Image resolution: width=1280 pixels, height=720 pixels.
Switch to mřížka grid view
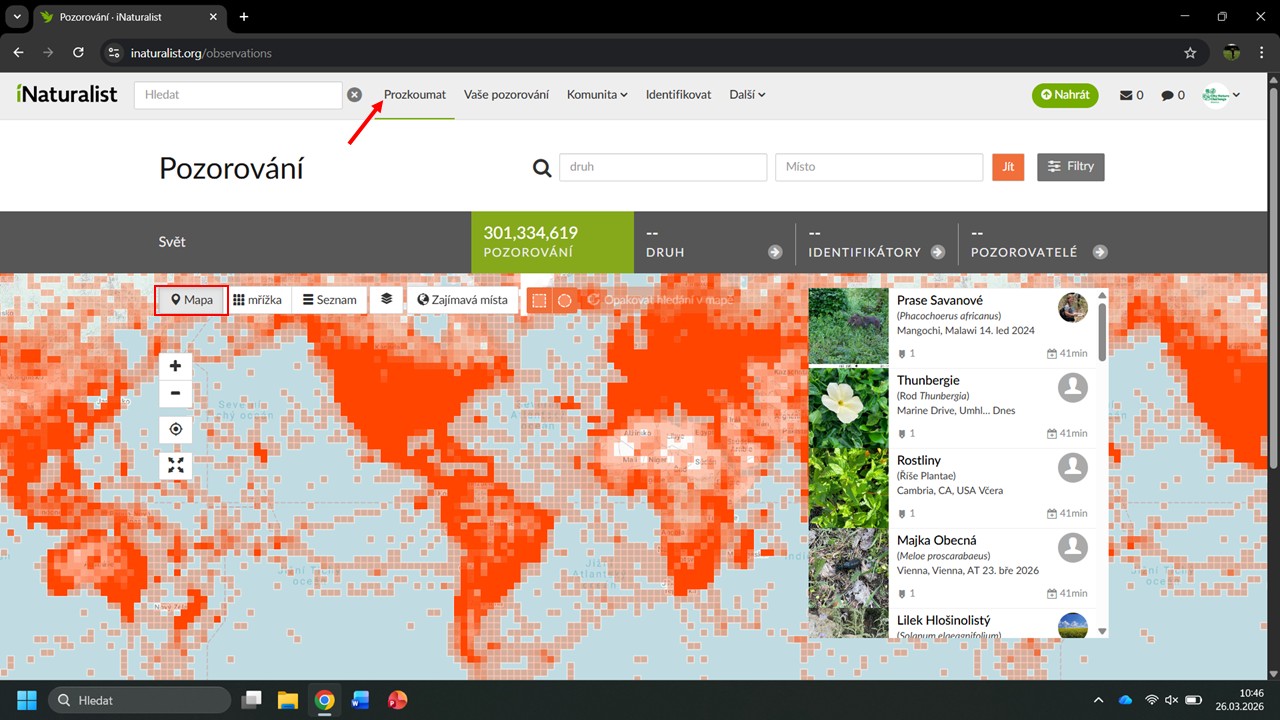tap(258, 300)
